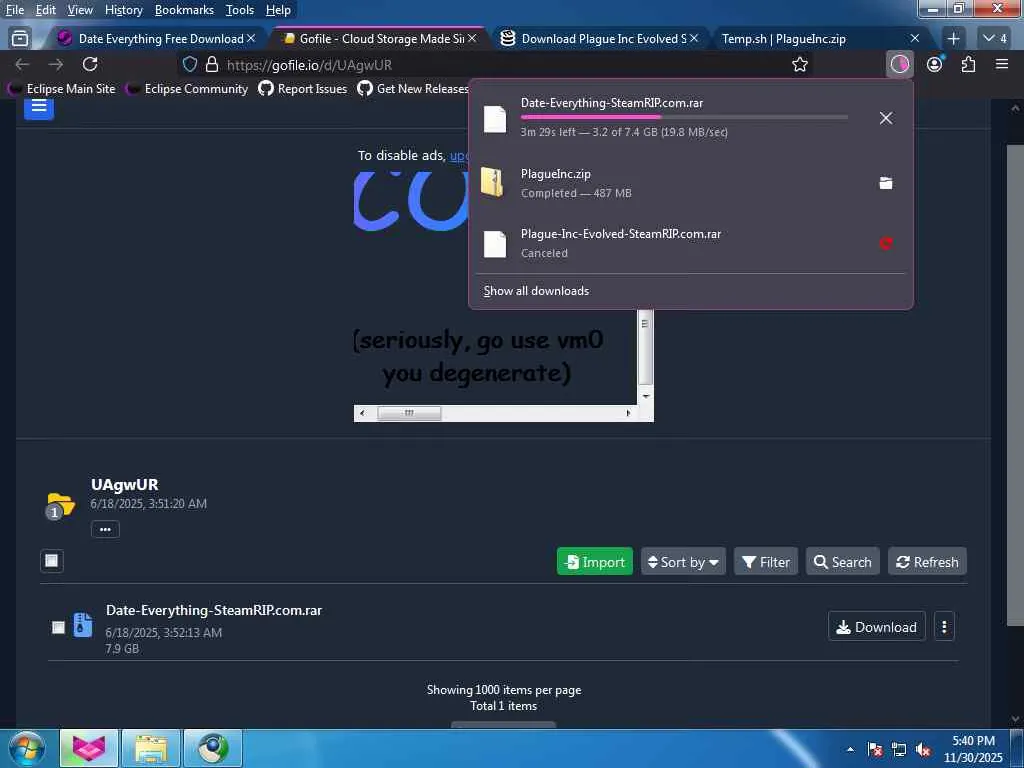
Task: Cancel the Date-Everything download in progress
Action: tap(886, 118)
